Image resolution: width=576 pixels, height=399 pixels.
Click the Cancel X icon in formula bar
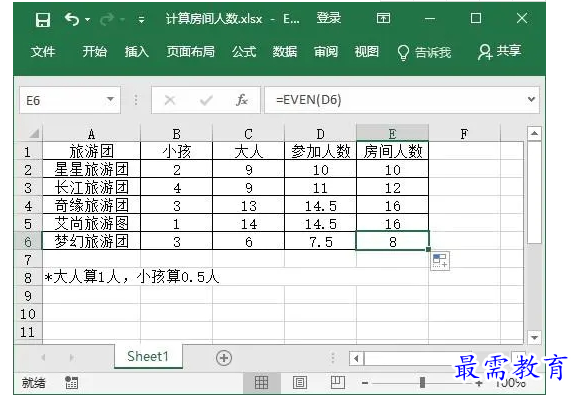170,100
